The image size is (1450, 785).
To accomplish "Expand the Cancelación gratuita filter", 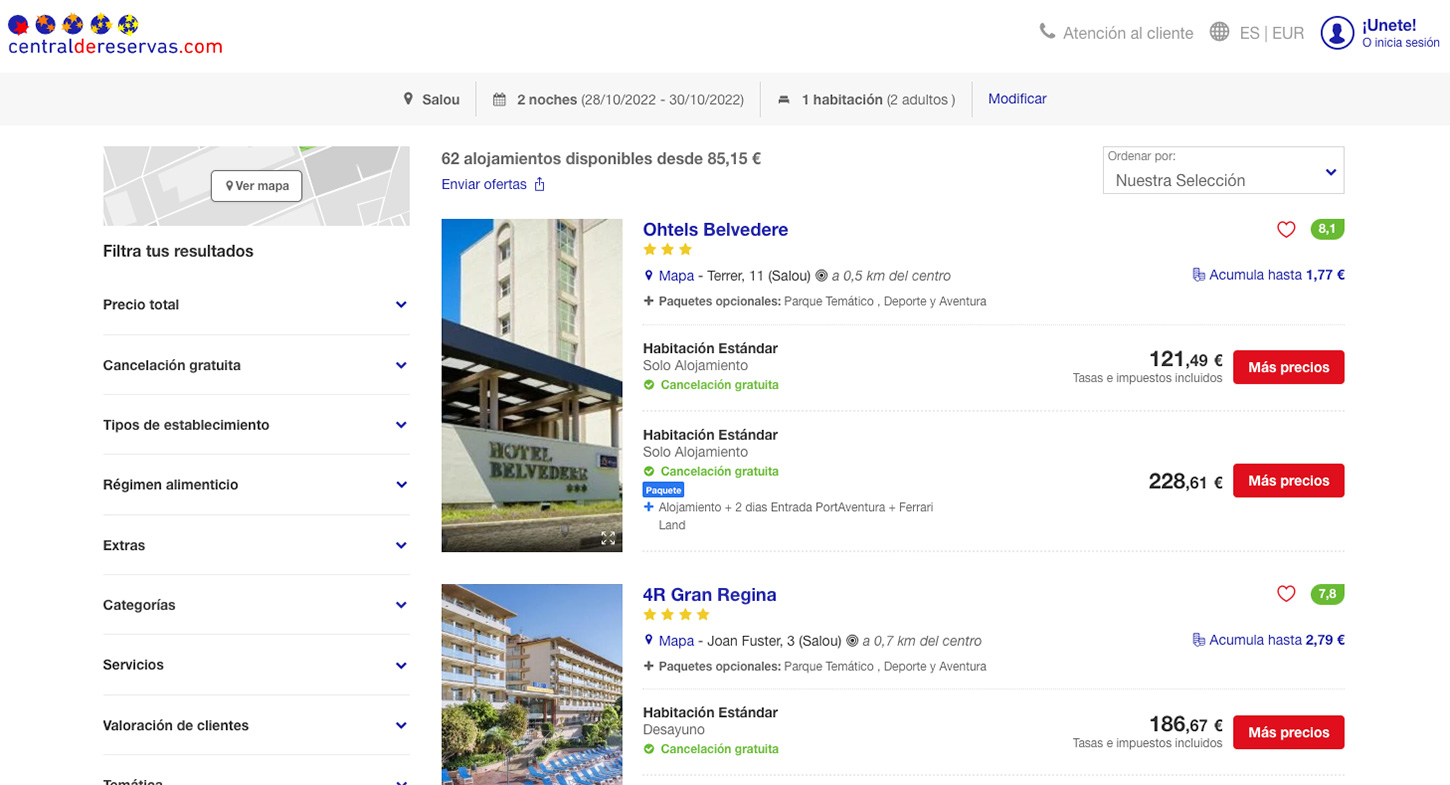I will pos(256,365).
